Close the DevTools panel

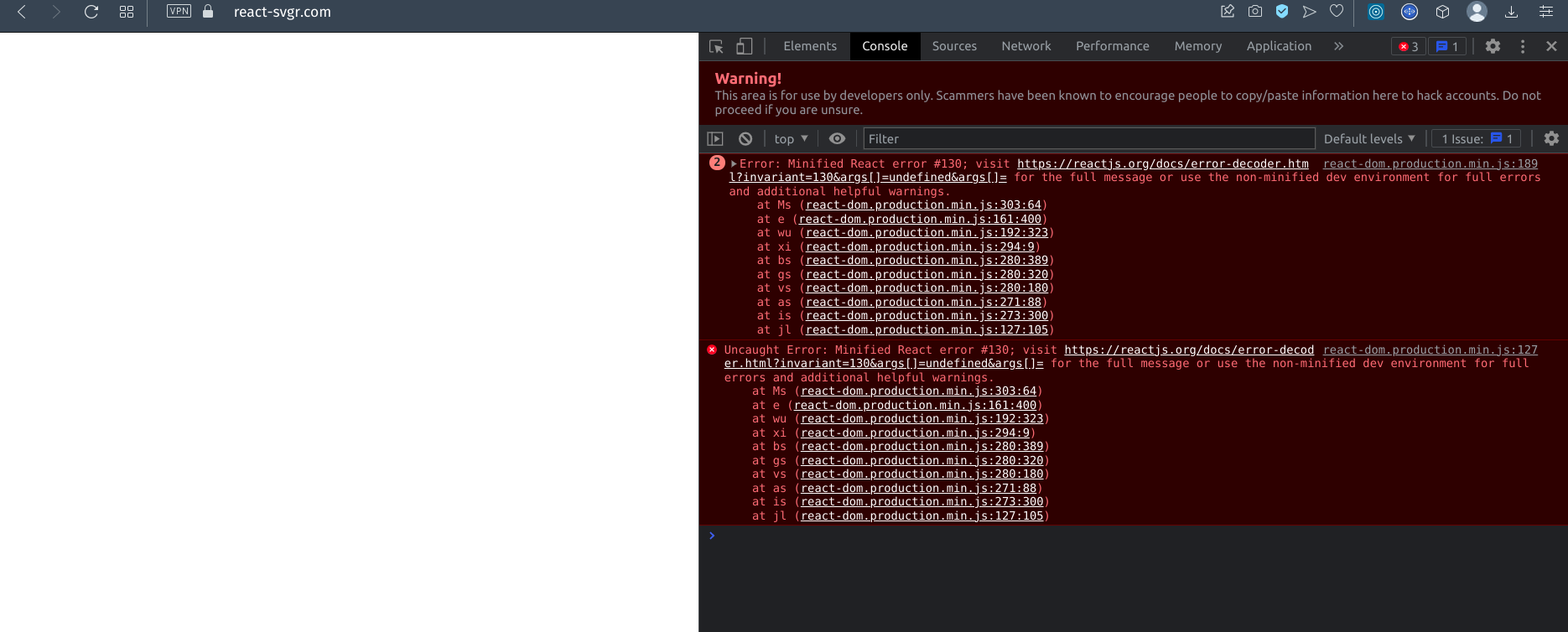1551,46
